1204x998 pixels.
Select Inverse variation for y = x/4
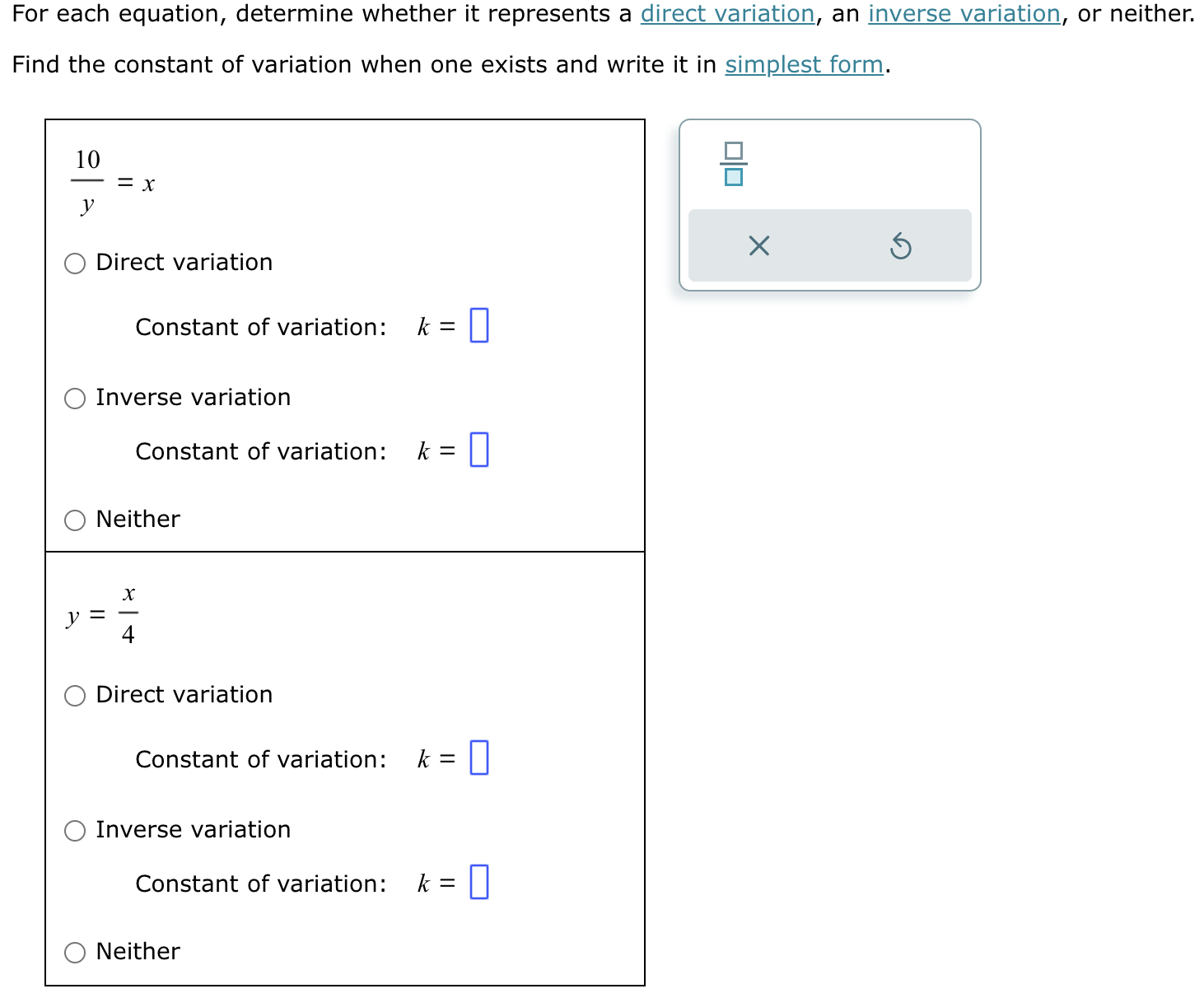75,831
